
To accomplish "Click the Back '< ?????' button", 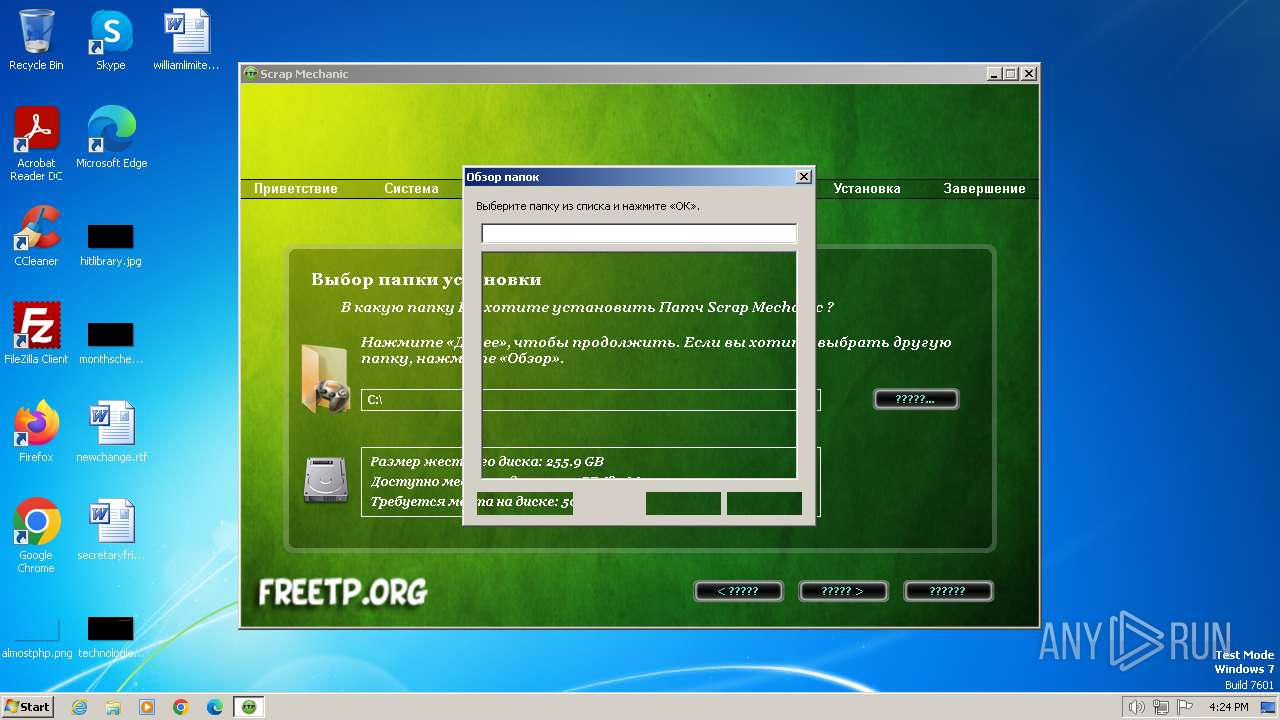I will (738, 591).
